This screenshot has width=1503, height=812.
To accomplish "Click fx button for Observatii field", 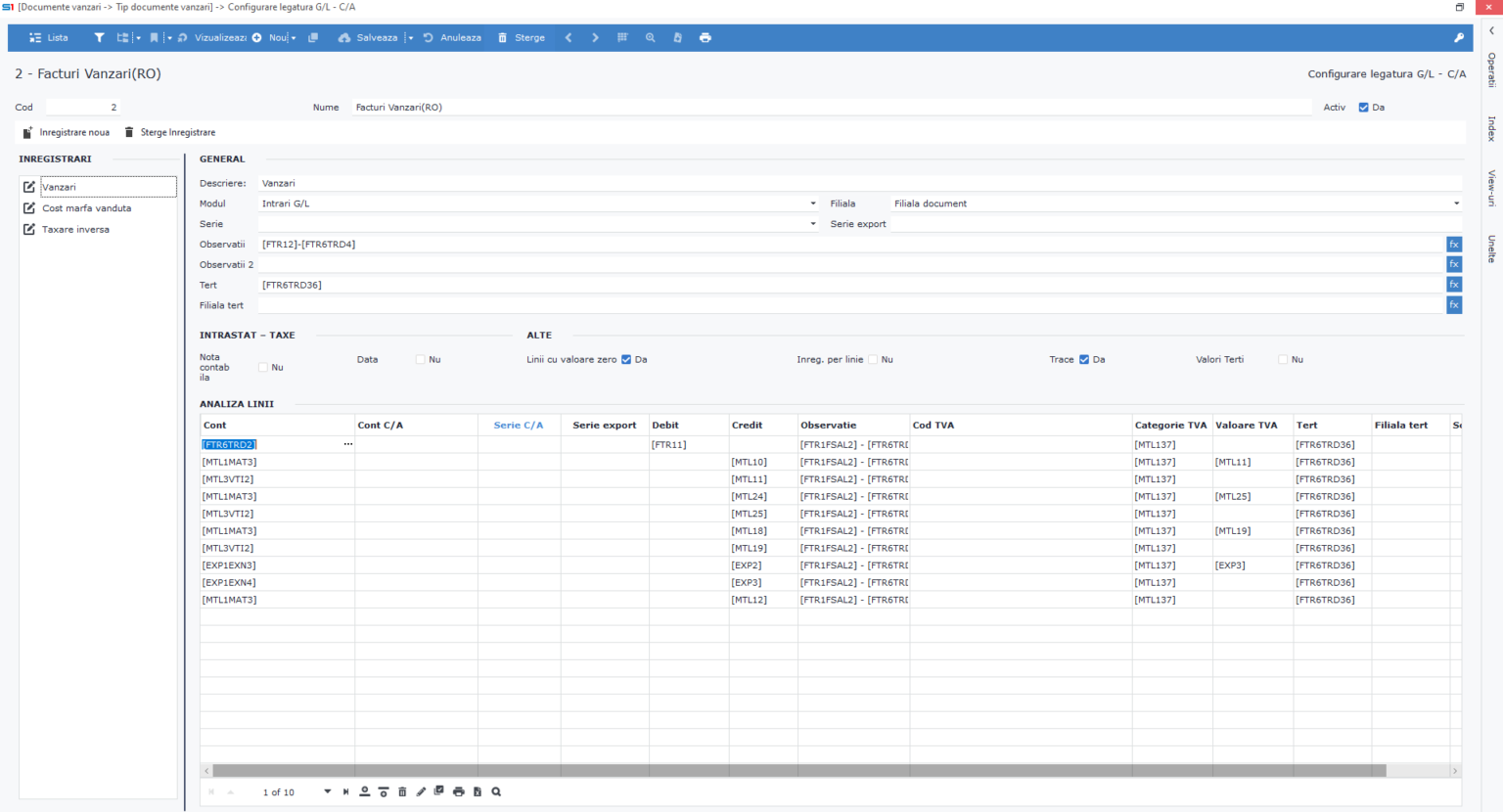I will click(1454, 245).
